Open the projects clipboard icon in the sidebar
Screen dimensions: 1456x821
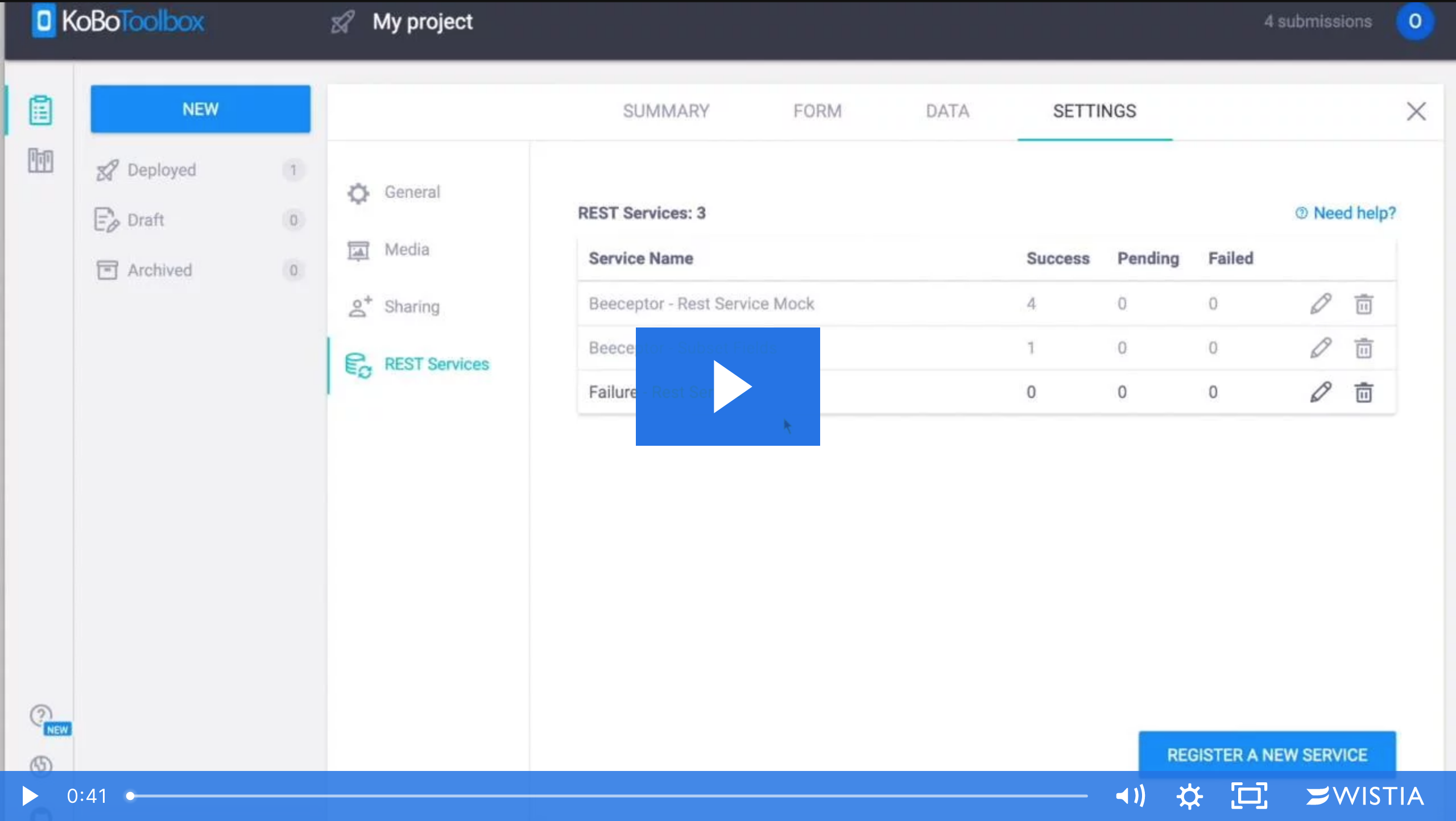coord(40,110)
